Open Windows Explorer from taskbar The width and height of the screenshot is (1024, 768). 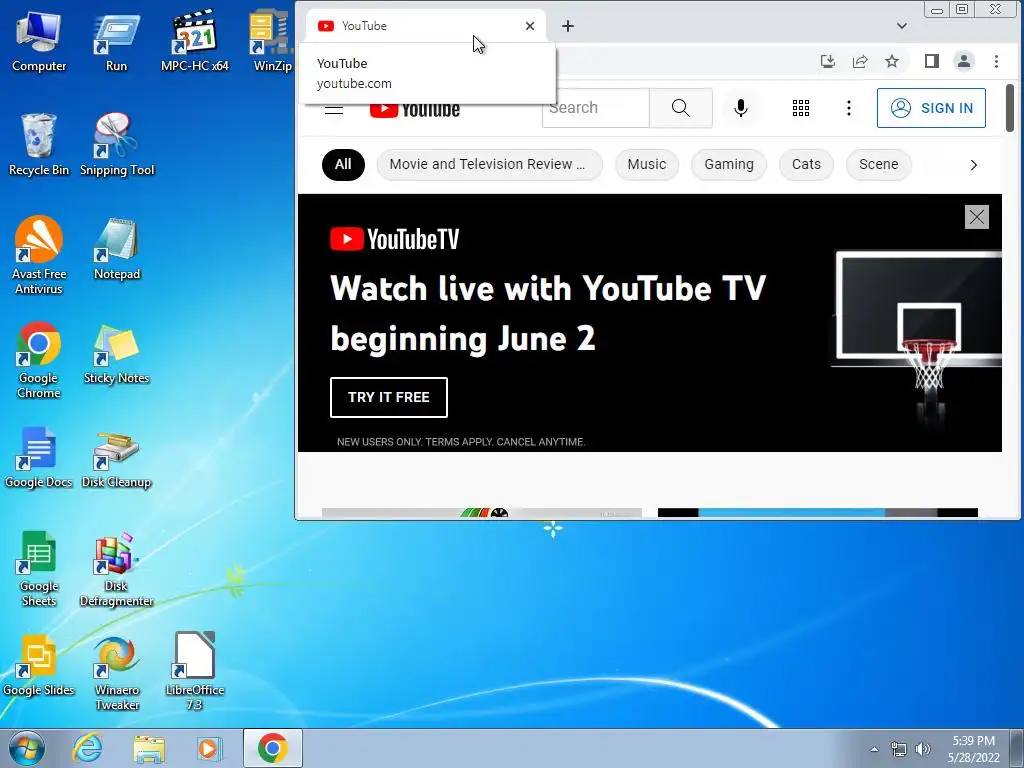tap(149, 748)
